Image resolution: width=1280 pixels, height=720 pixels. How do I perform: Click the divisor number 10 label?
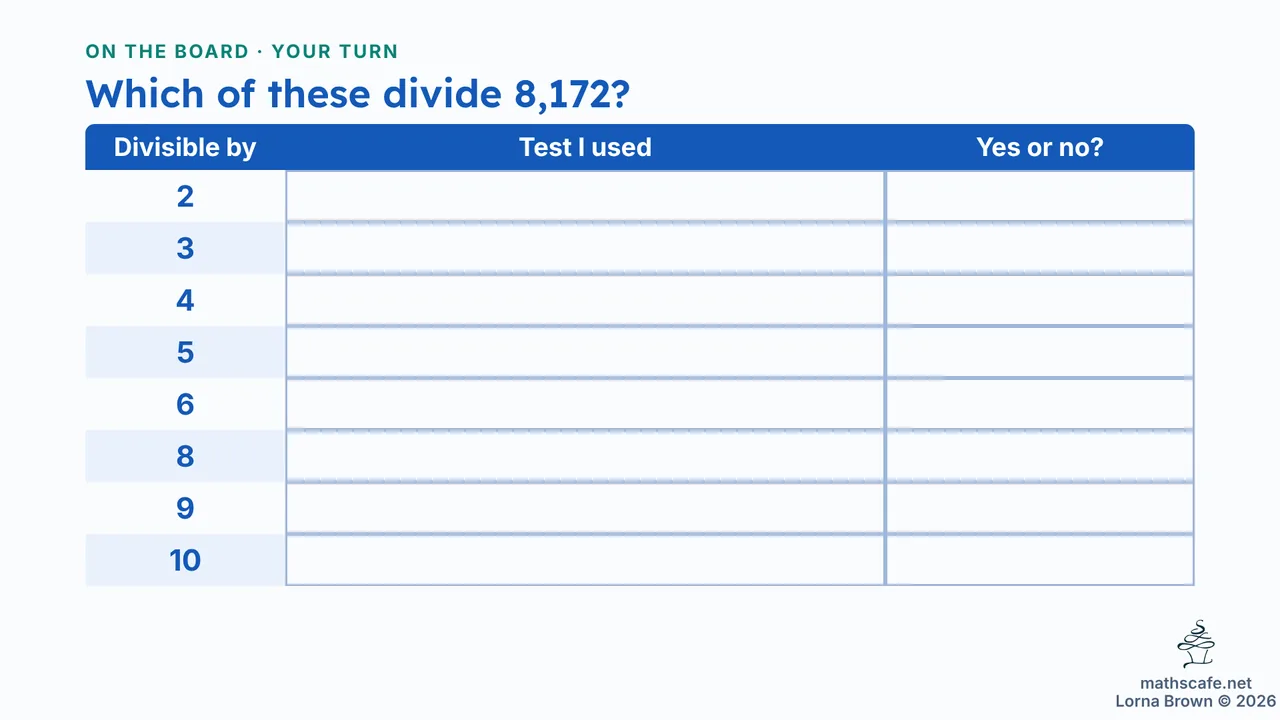point(185,560)
